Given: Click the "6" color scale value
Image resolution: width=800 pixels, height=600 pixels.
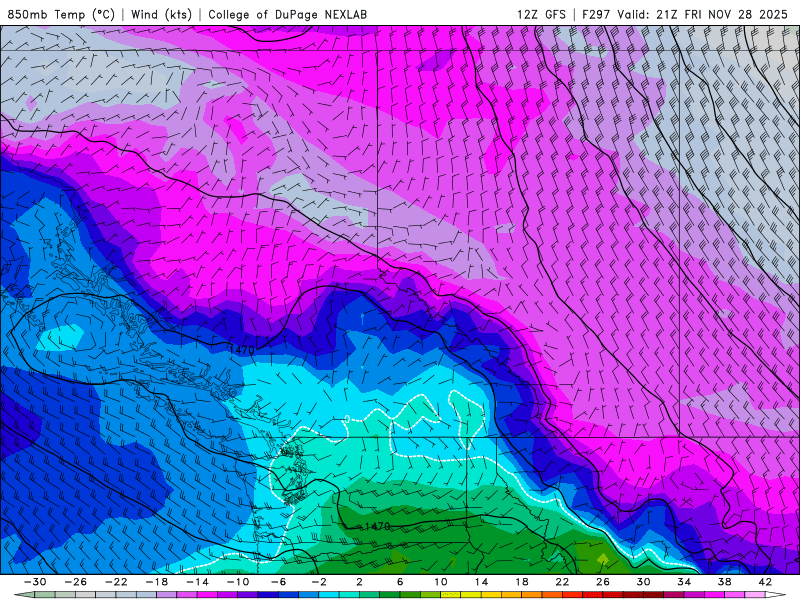Looking at the screenshot, I should [400, 582].
